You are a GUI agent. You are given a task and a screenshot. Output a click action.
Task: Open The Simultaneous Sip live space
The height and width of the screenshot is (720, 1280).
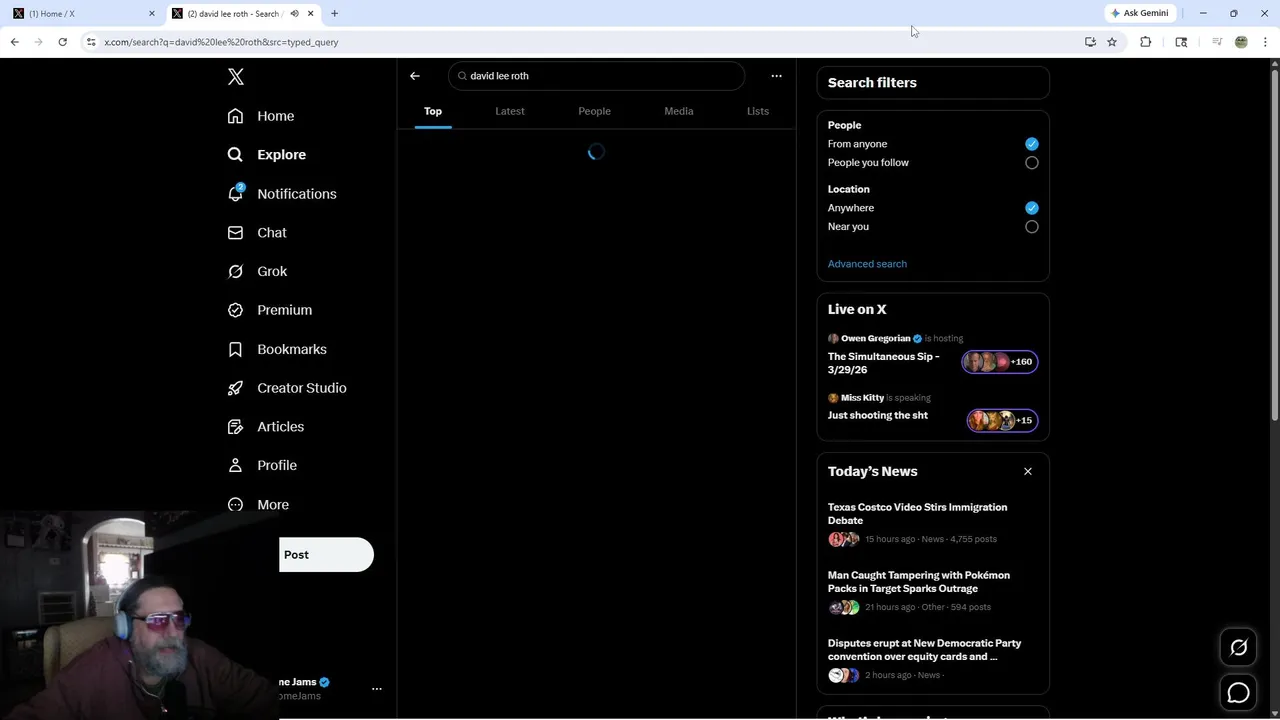tap(884, 363)
